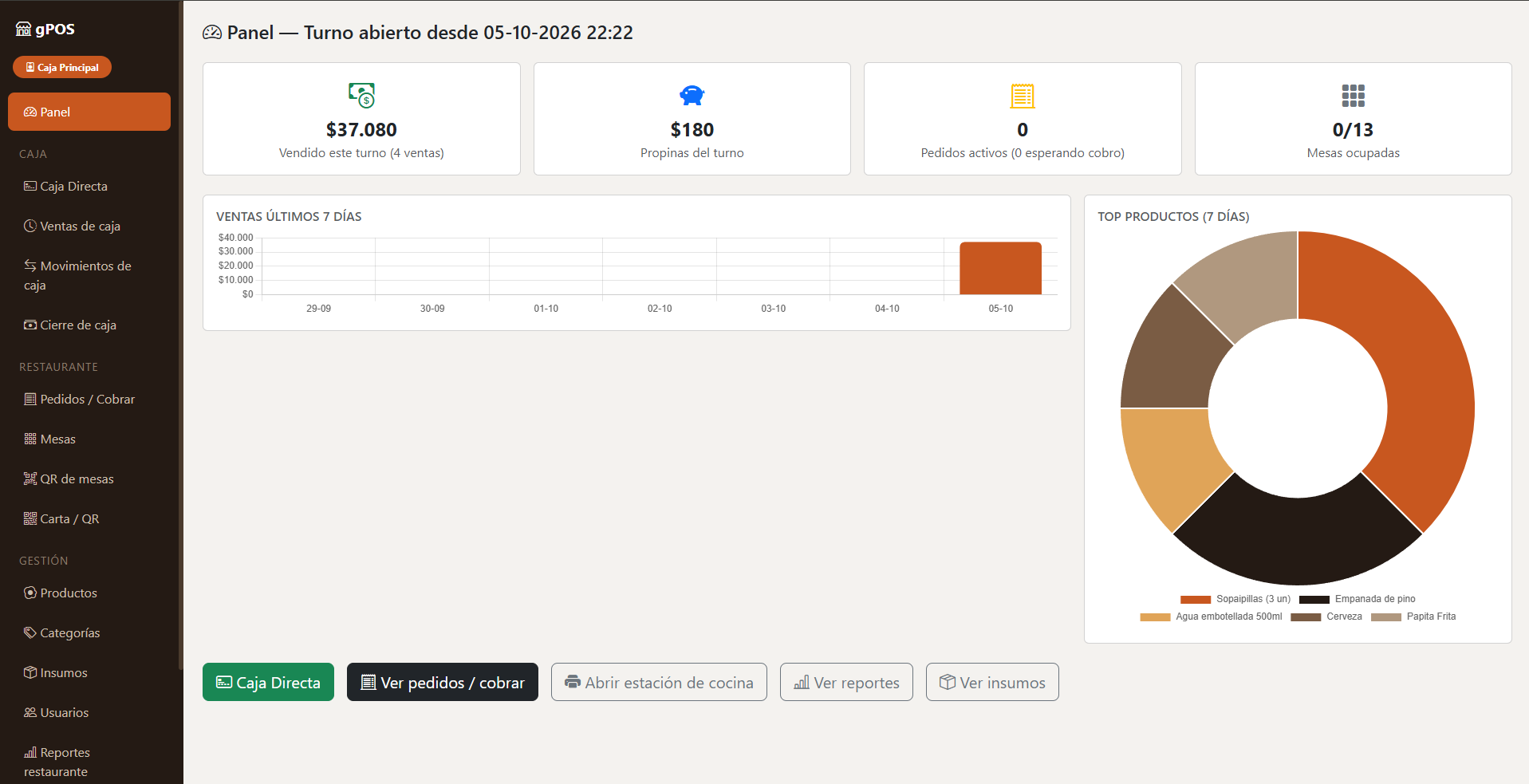Go to Productos management
The height and width of the screenshot is (784, 1529).
89,593
